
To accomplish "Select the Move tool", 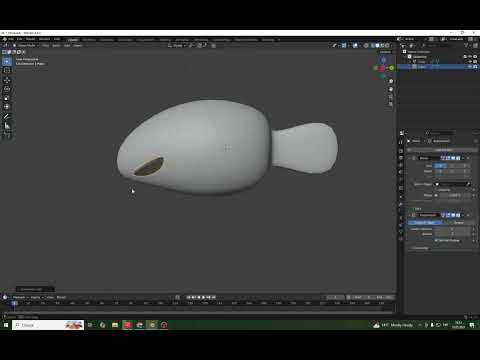I will pos(7,80).
